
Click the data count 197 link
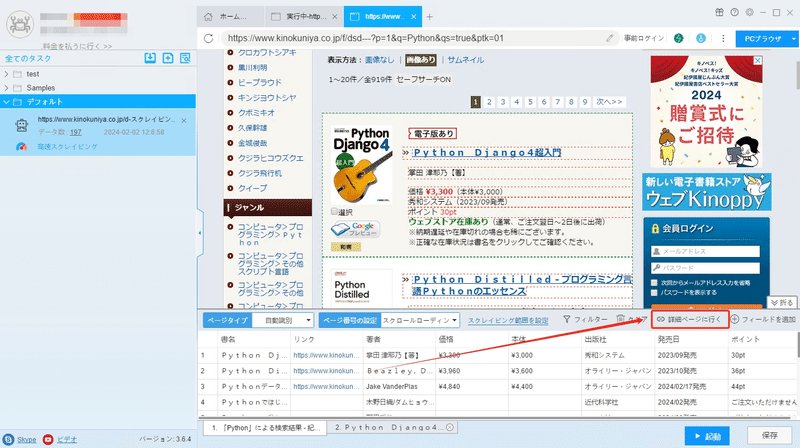(x=76, y=132)
